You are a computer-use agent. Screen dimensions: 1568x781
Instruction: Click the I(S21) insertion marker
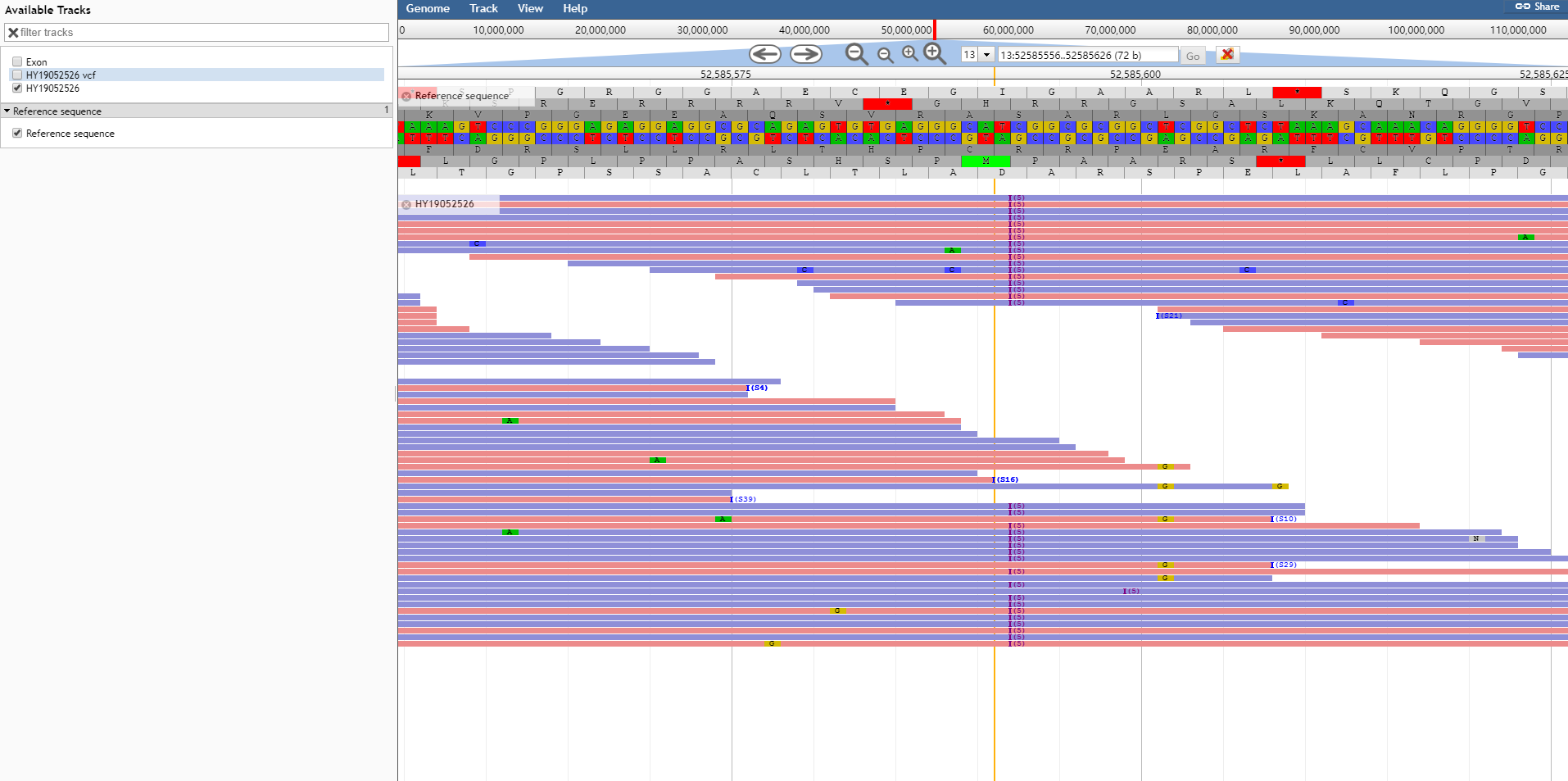pyautogui.click(x=1169, y=316)
